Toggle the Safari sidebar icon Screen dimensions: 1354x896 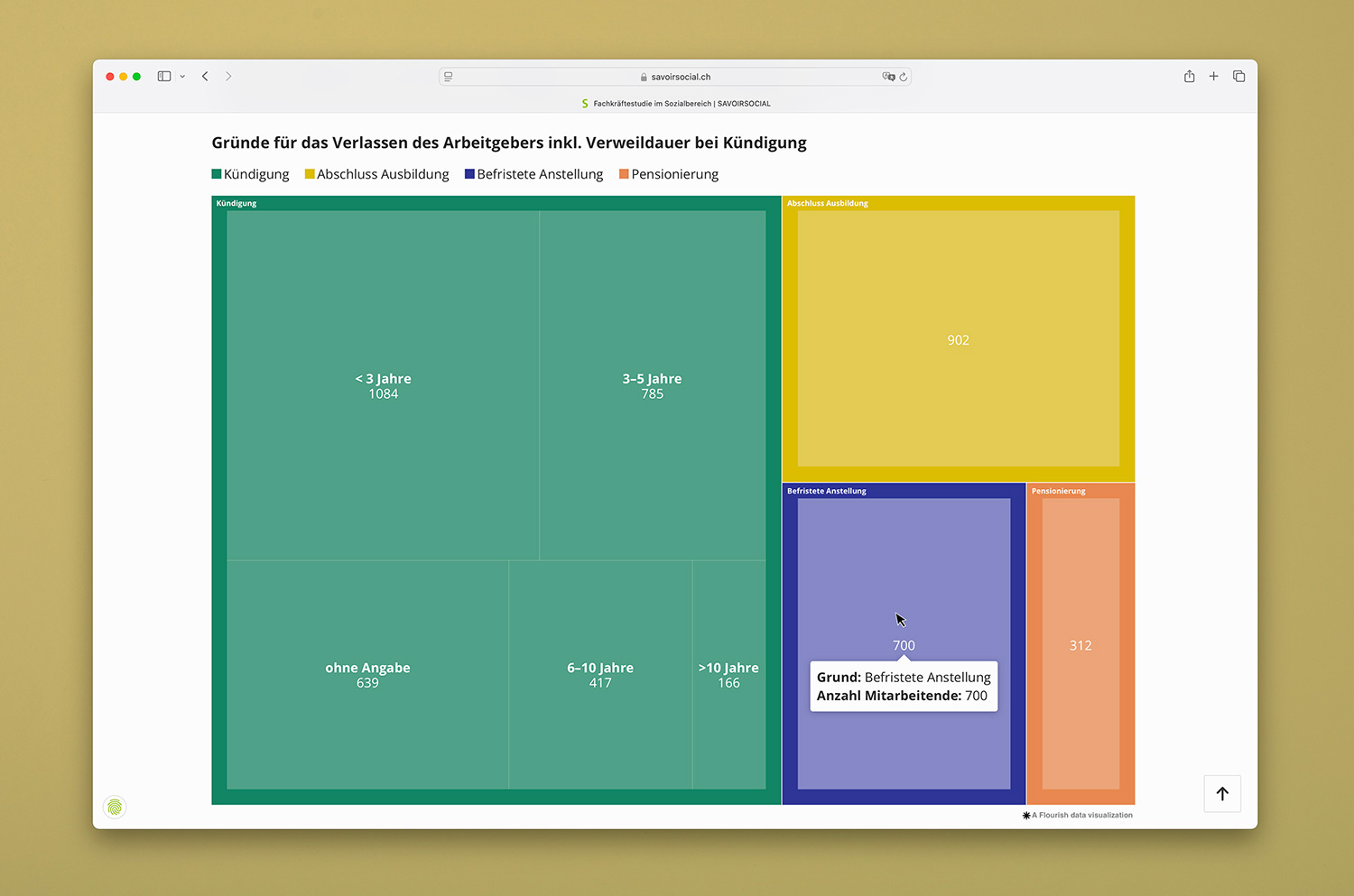tap(164, 77)
